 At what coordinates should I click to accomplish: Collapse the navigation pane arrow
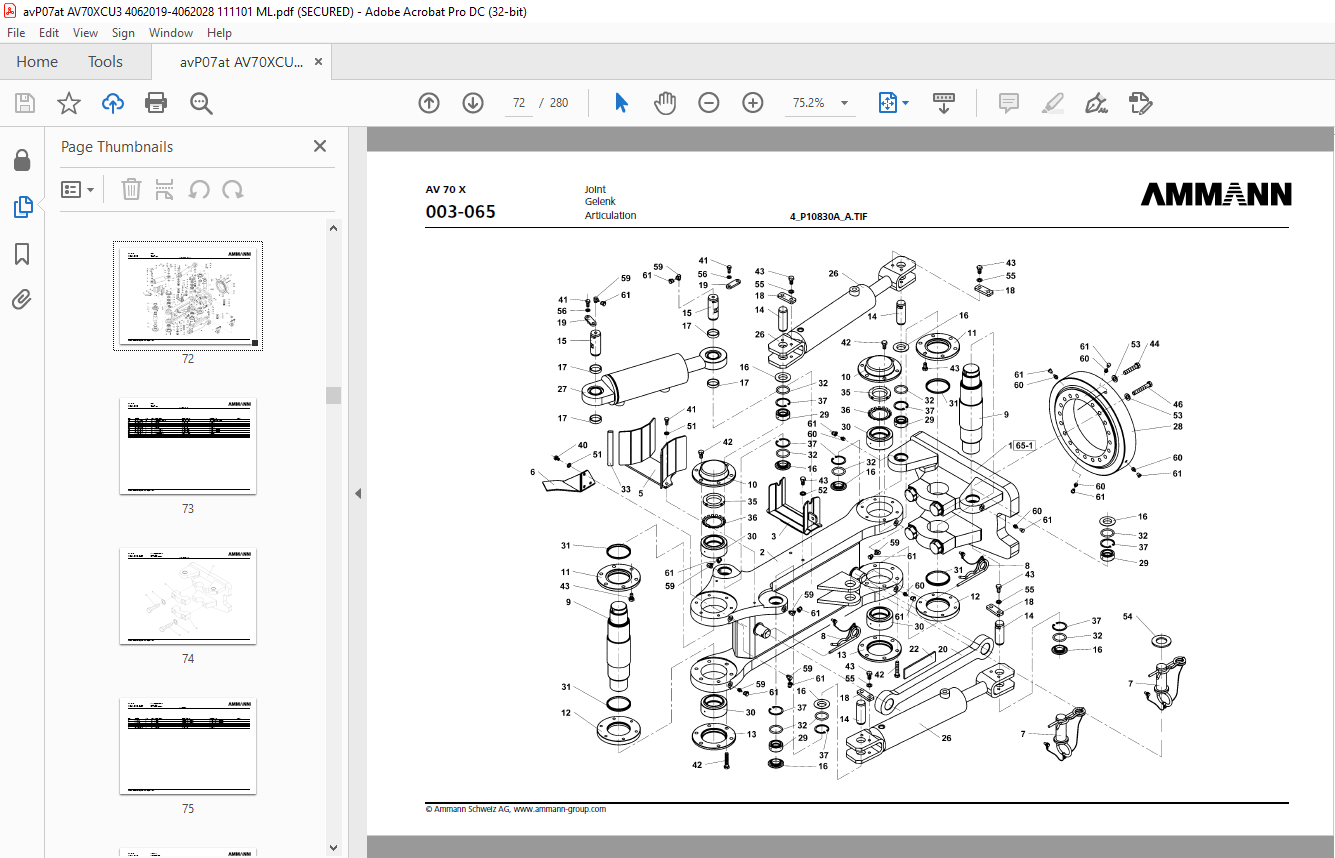(358, 493)
